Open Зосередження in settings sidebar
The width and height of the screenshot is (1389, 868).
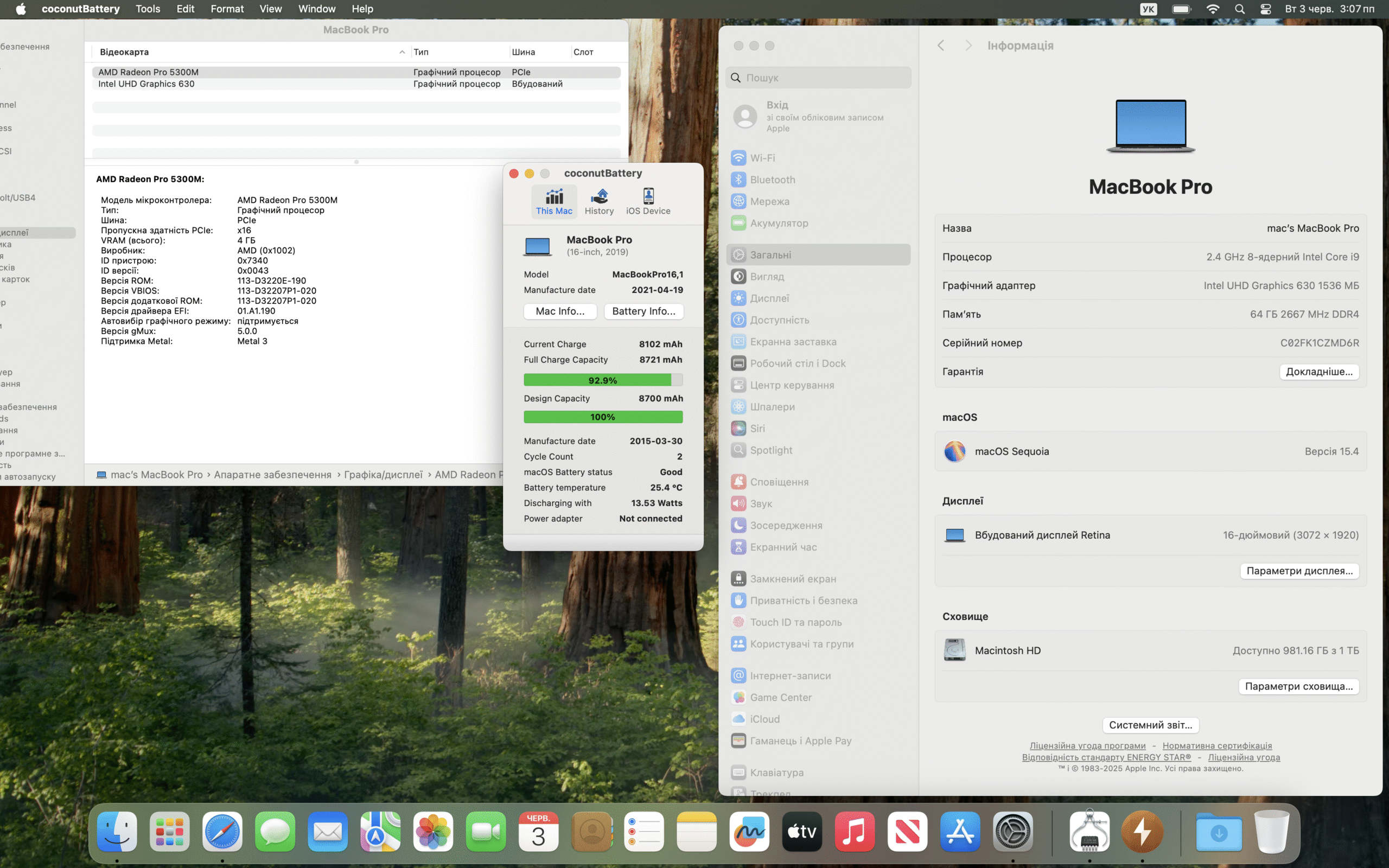coord(818,526)
